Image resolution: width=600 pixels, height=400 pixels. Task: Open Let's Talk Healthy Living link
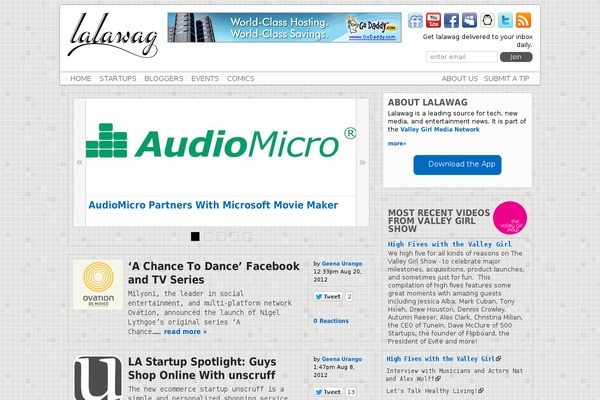[x=432, y=391]
